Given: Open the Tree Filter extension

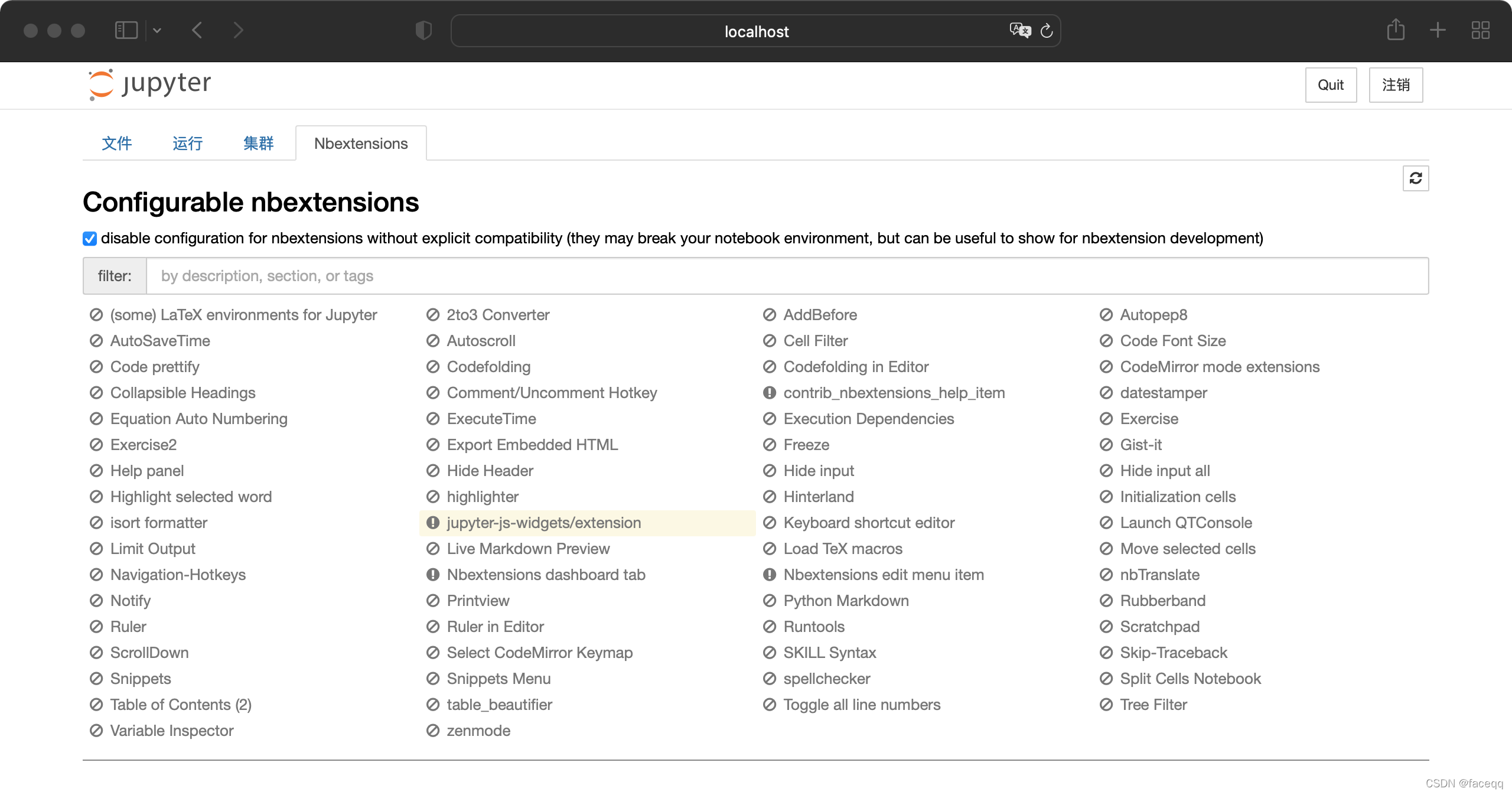Looking at the screenshot, I should click(x=1153, y=705).
